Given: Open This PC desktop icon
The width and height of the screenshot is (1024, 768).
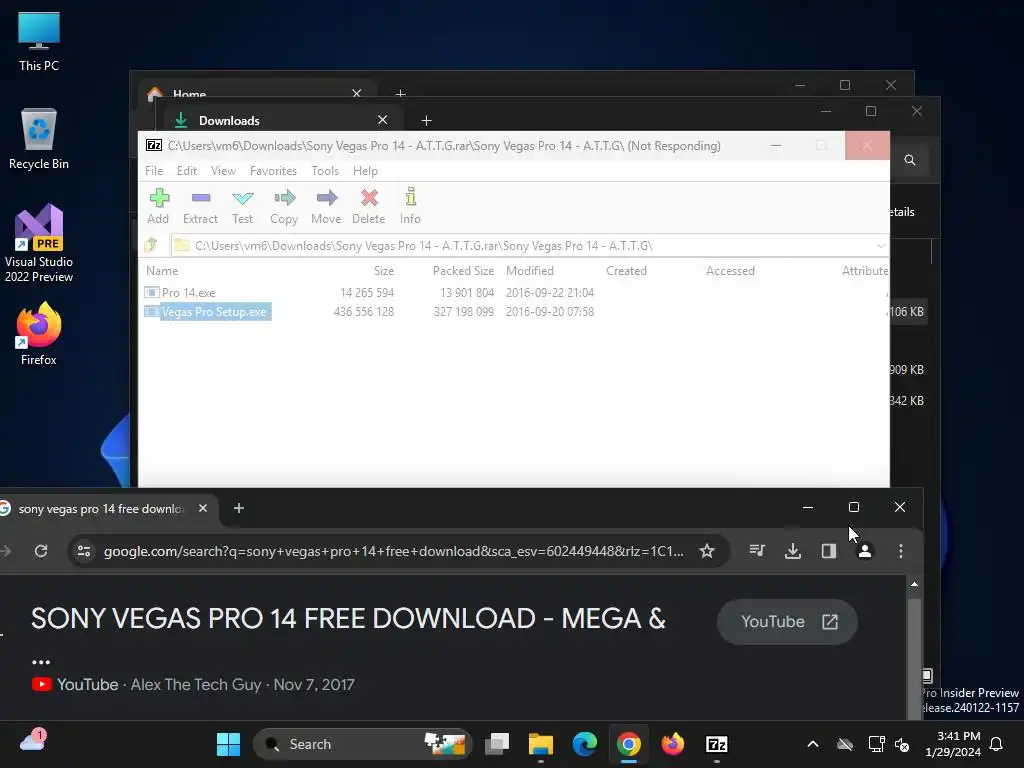Looking at the screenshot, I should (x=39, y=40).
